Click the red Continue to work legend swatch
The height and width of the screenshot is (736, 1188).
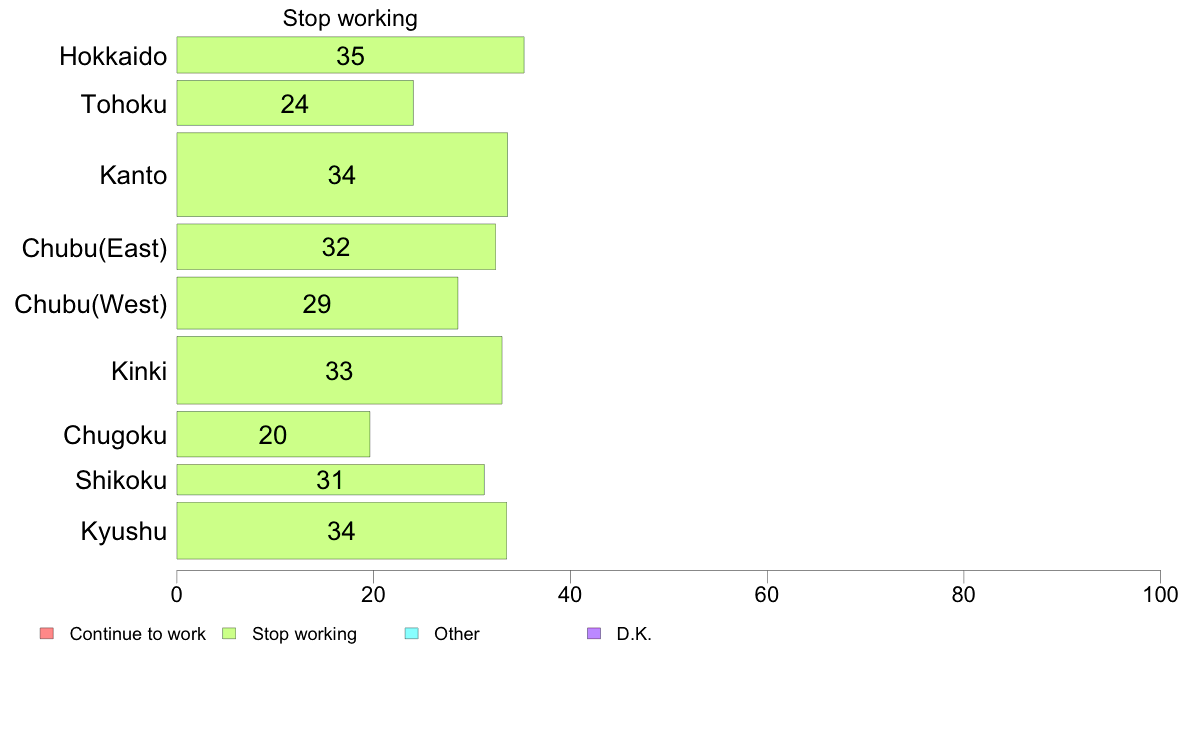(x=47, y=634)
